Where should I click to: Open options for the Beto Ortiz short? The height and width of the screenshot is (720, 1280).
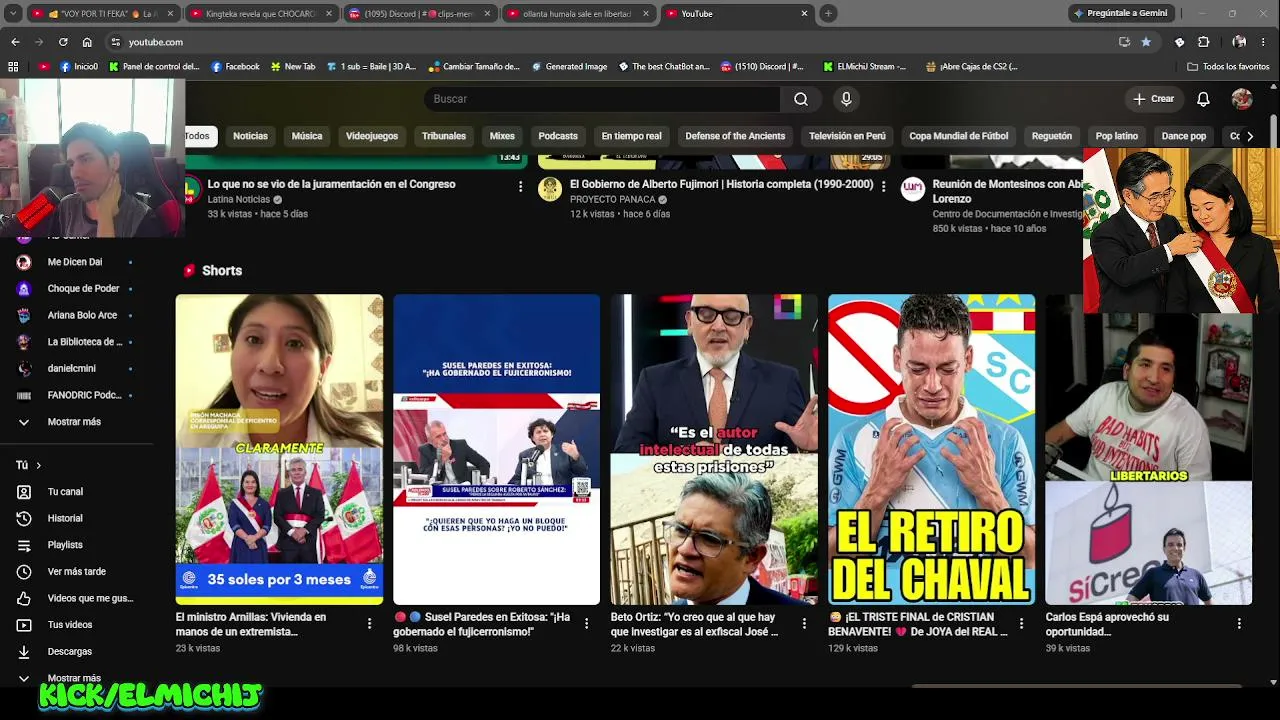804,624
